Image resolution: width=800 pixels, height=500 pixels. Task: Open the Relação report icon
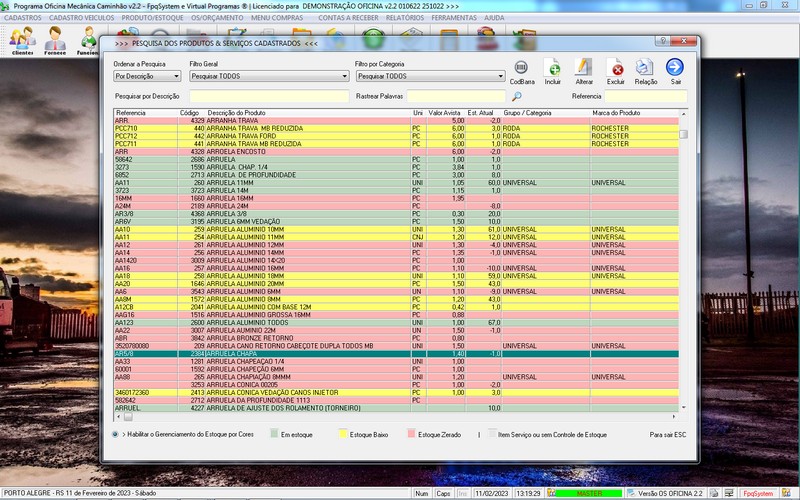(x=646, y=68)
